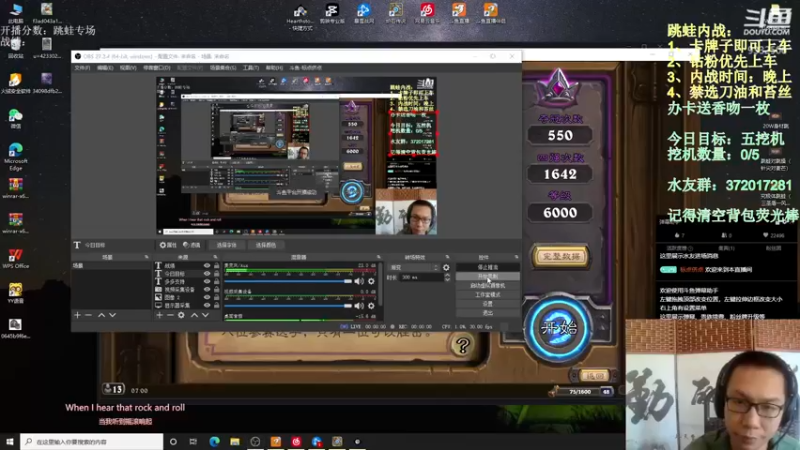Move scene down in Scenes panel
Screen dimensions: 800x450
[112, 315]
